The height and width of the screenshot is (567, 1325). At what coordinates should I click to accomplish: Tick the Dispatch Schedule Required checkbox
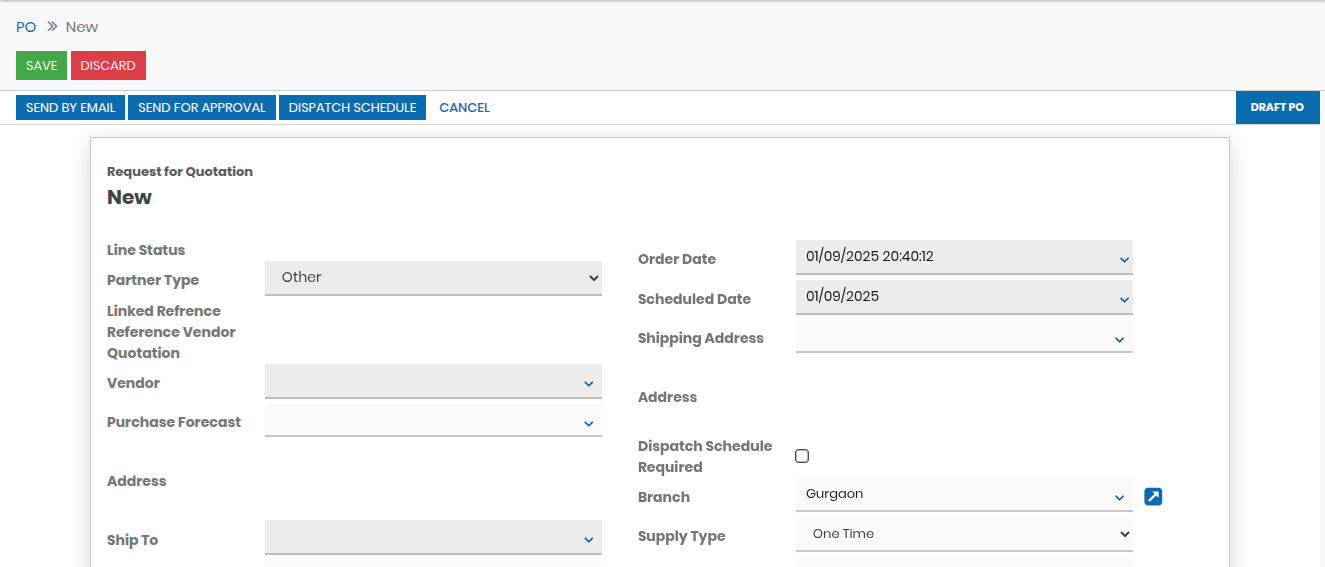(802, 456)
